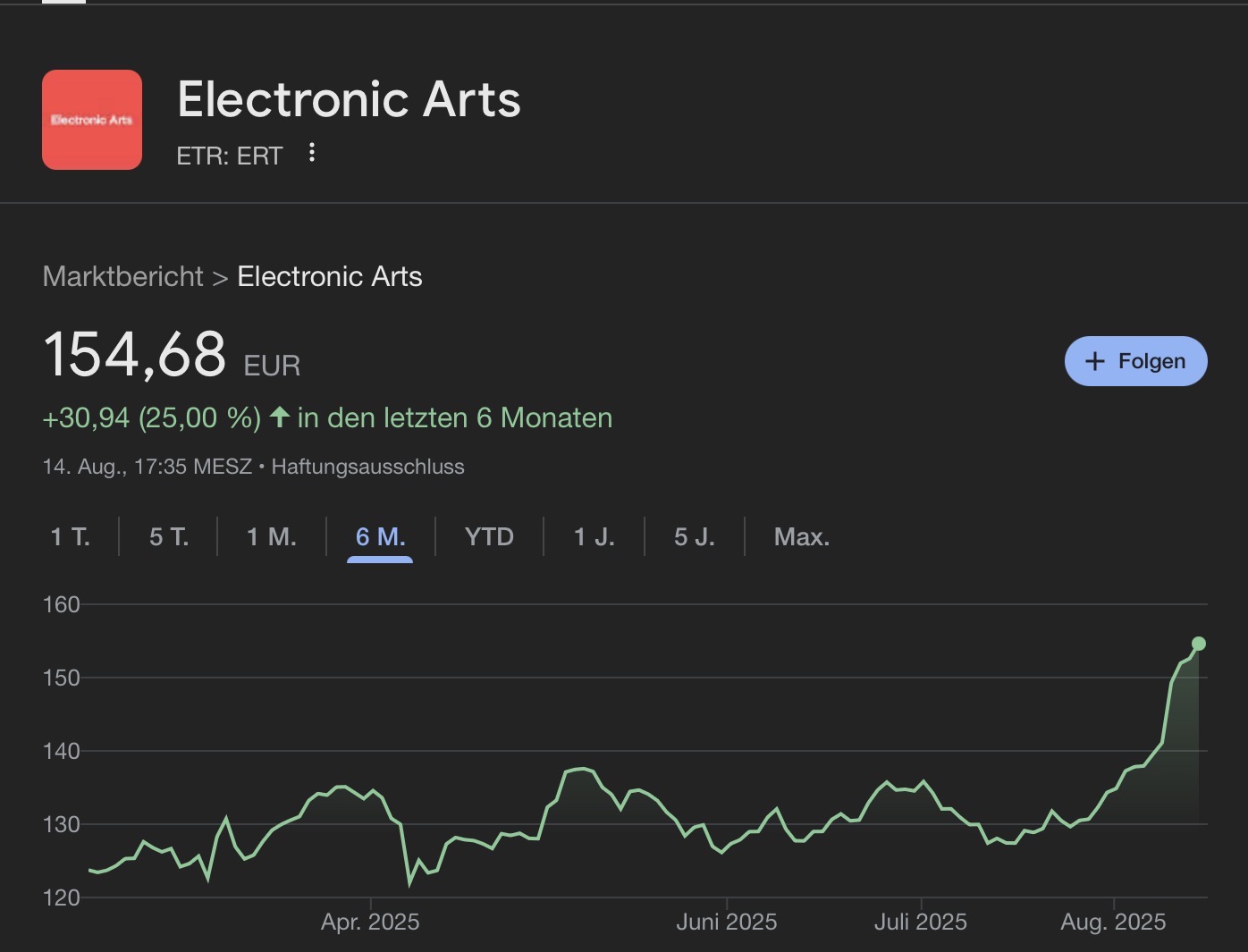This screenshot has height=952, width=1248.
Task: Click the green upward trend arrow
Action: (x=279, y=417)
